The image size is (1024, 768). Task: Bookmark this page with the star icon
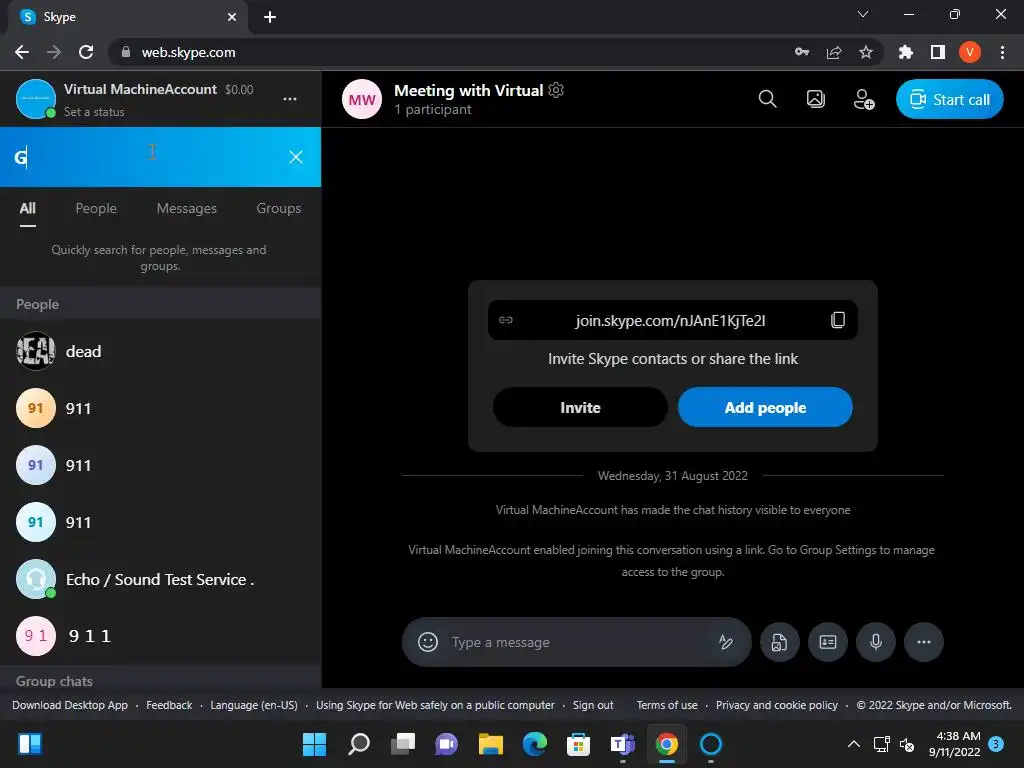click(866, 52)
